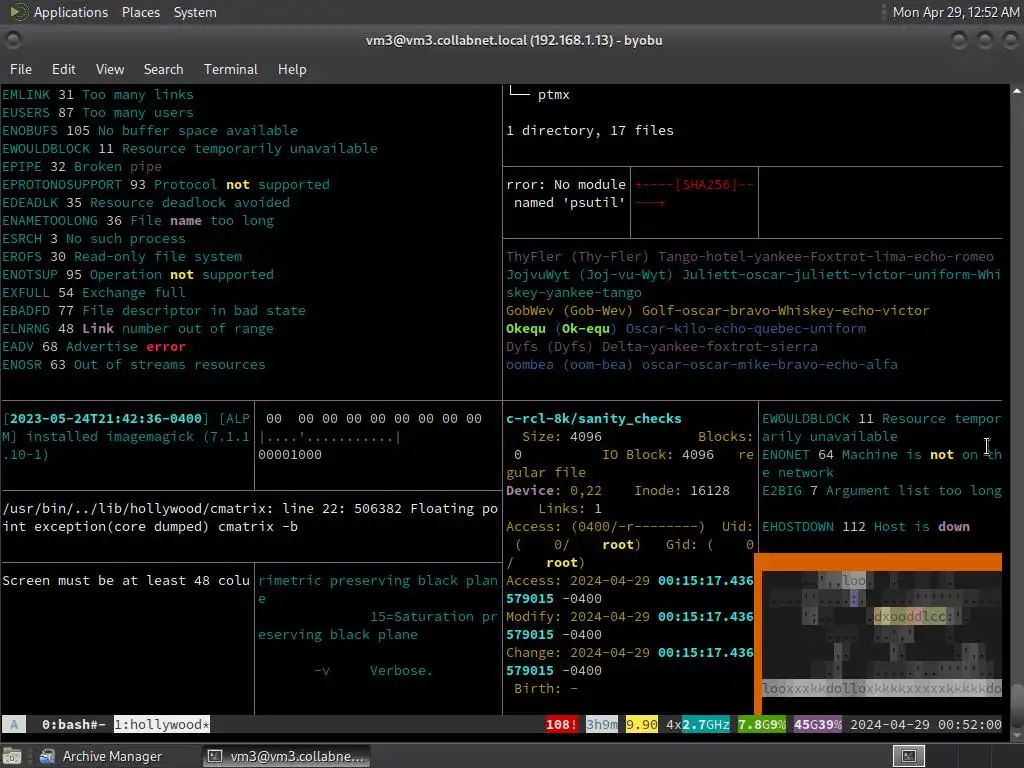Click the terminal icon on the vm3 taskbar button
Screen dimensions: 1024x768
tap(214, 756)
